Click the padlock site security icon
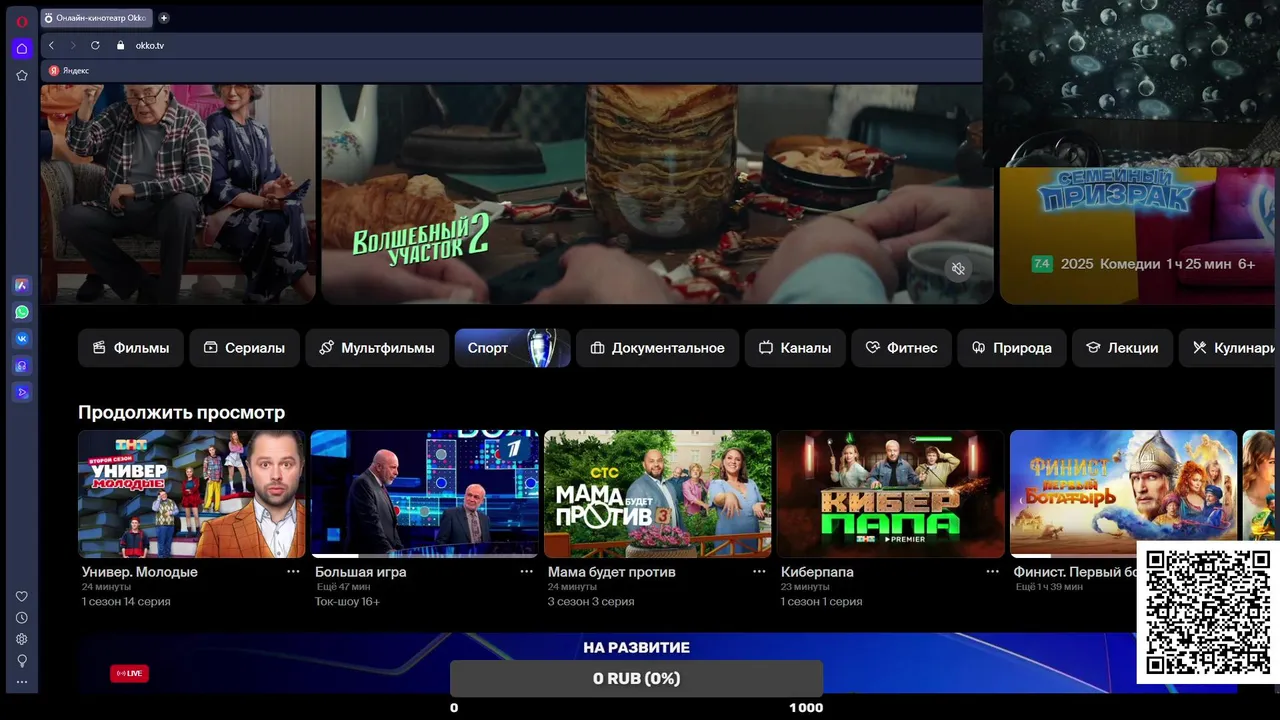The width and height of the screenshot is (1280, 720). (121, 45)
